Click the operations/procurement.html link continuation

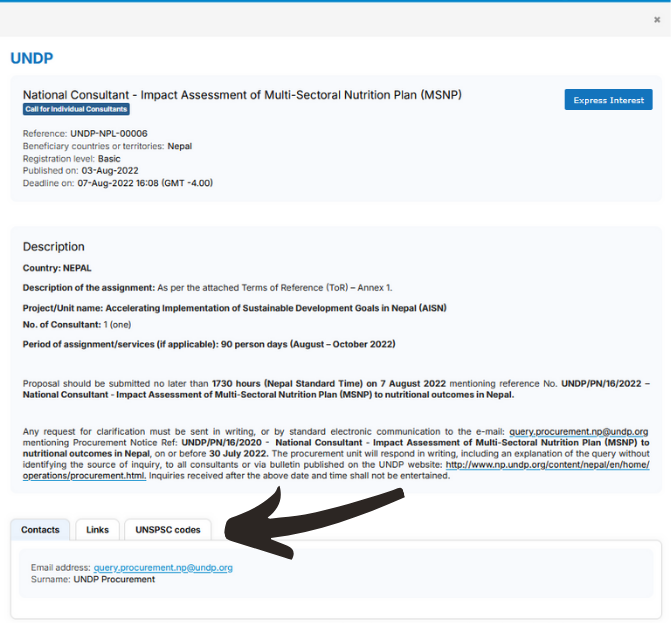point(84,476)
